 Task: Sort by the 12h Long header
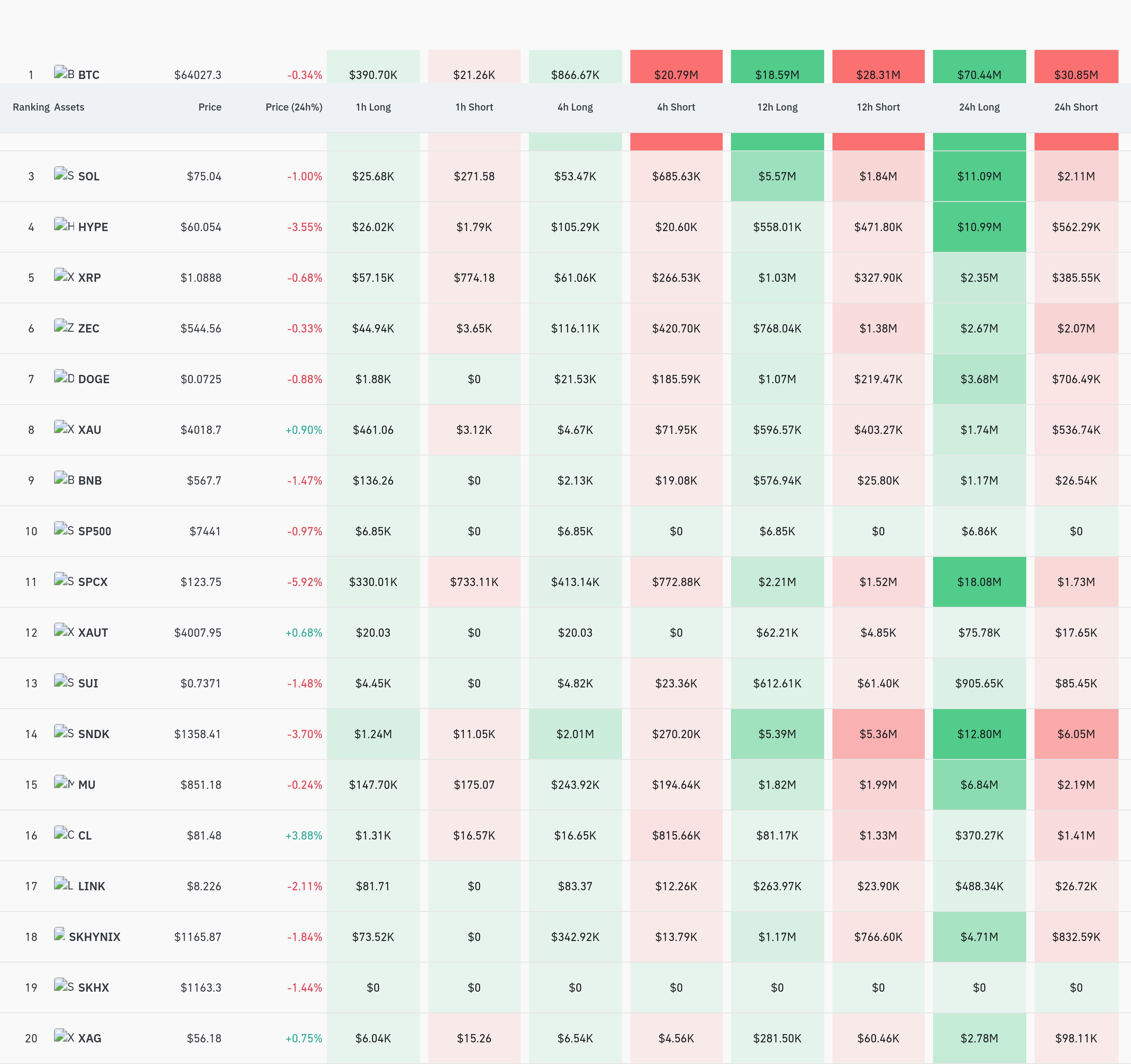point(777,107)
